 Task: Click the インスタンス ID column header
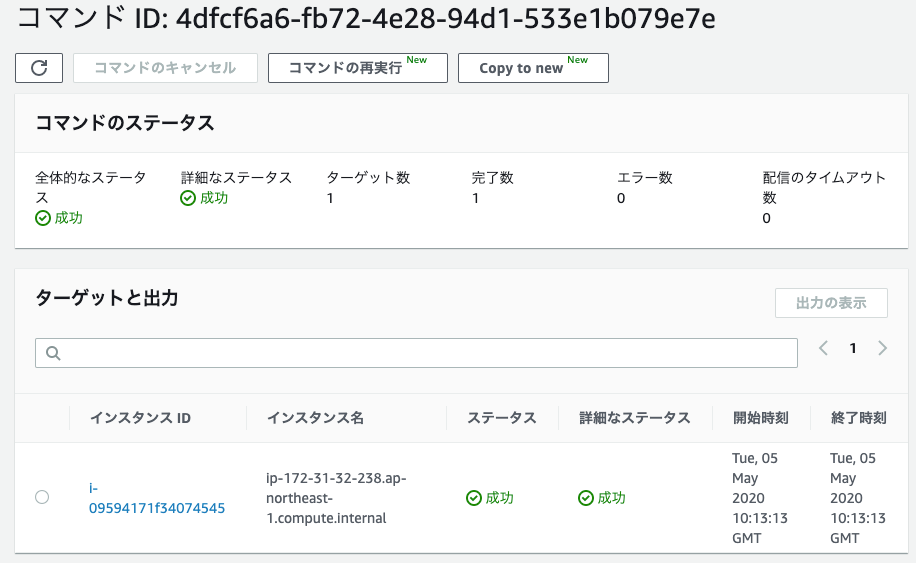click(140, 418)
